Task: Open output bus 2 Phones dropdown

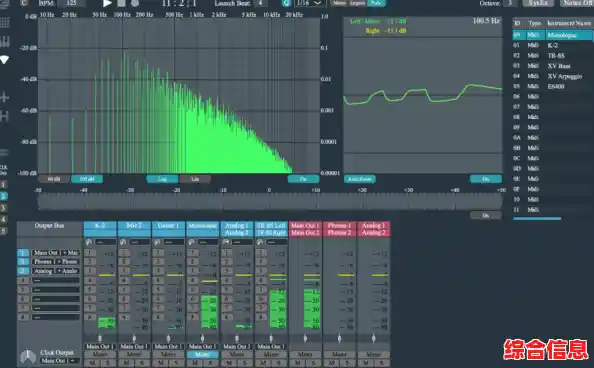Action: tap(56, 262)
